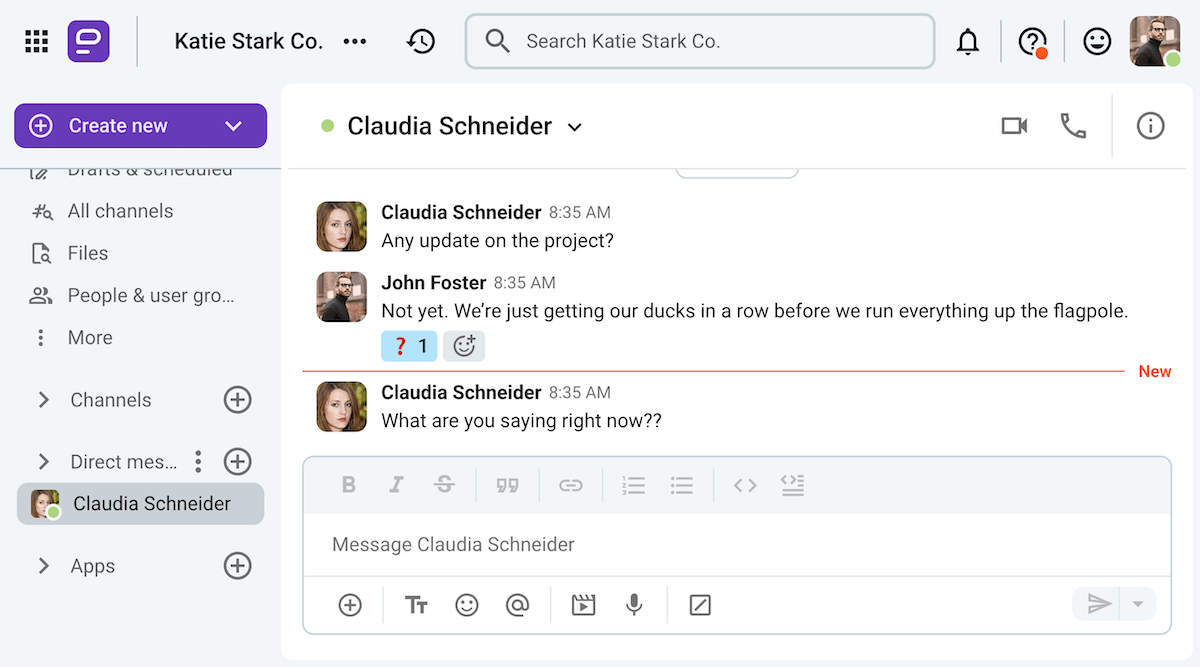The image size is (1200, 667).
Task: Open the Files section
Action: 87,253
